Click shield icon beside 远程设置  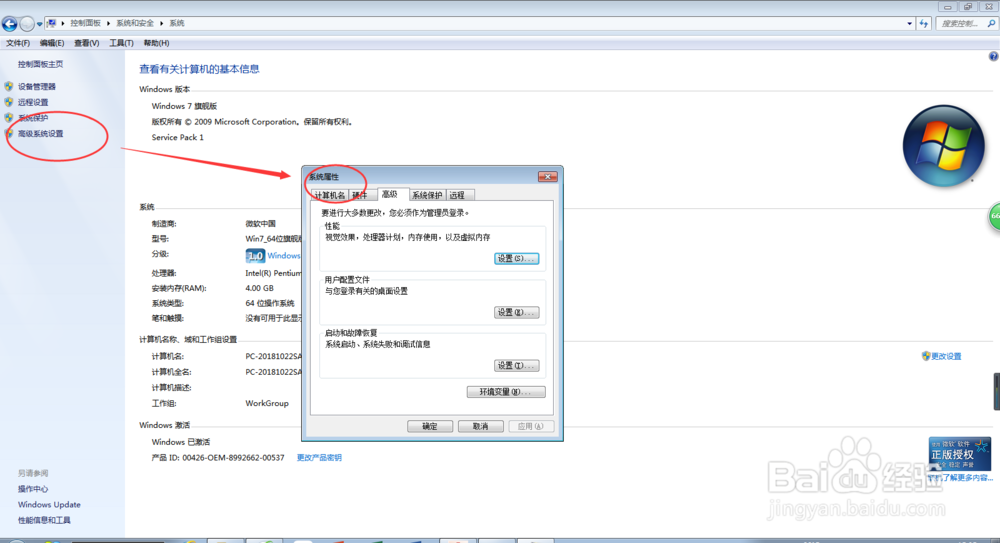9,102
